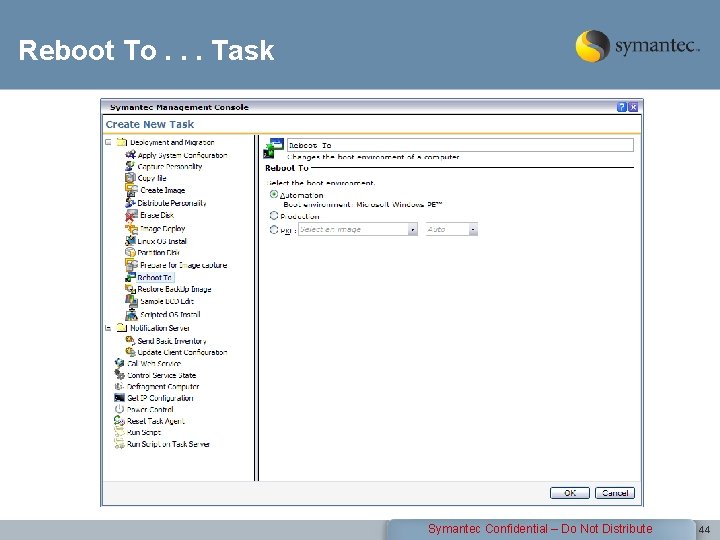Open the Auto architecture dropdown
The image size is (720, 540).
(452, 229)
